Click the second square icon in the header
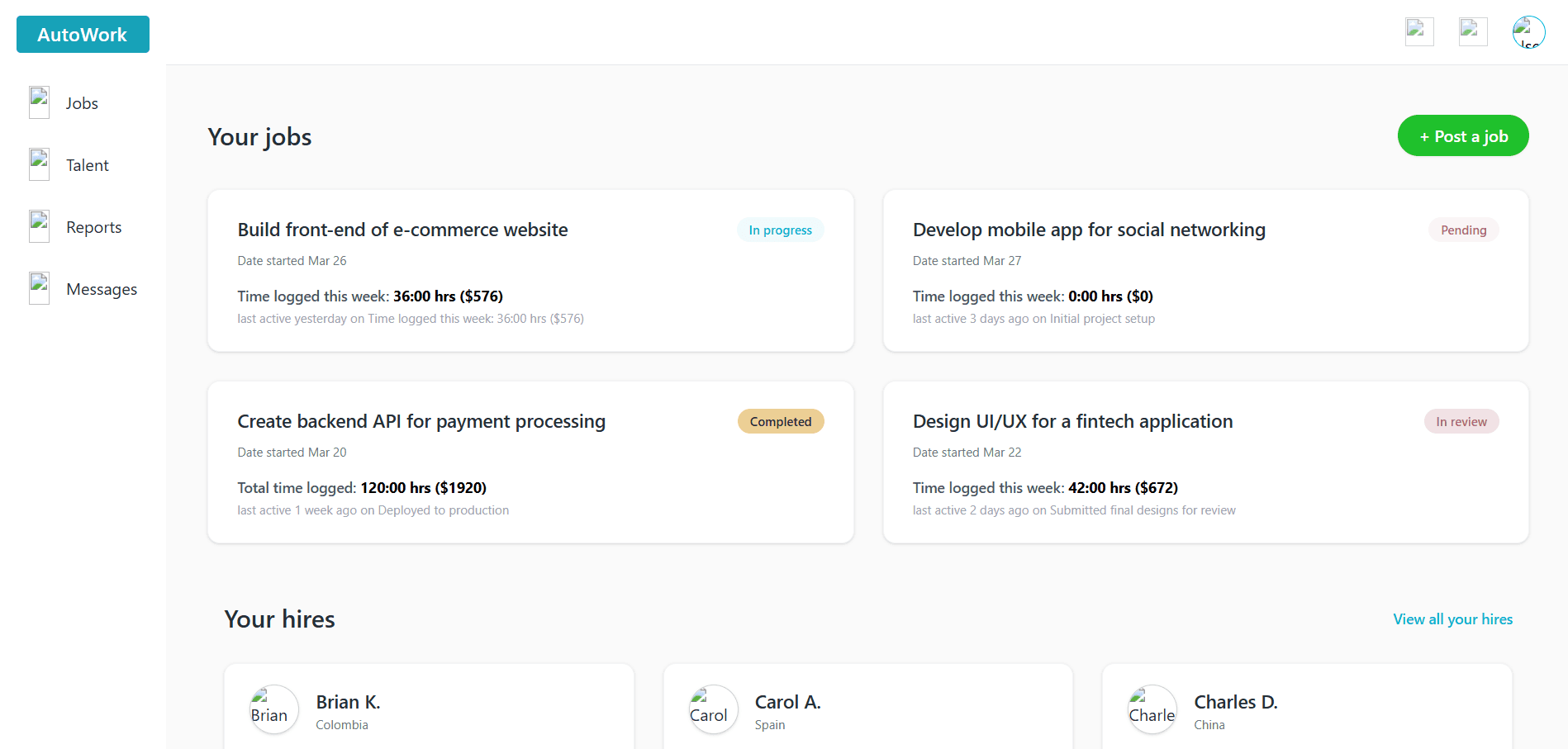This screenshot has width=1568, height=749. 1473,32
